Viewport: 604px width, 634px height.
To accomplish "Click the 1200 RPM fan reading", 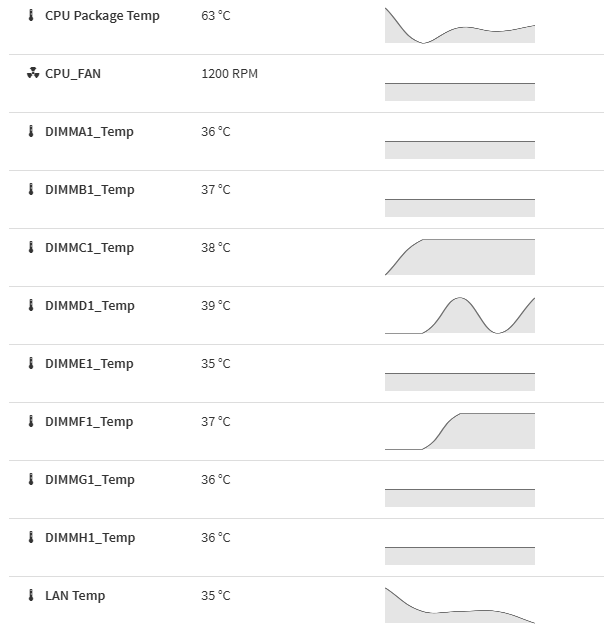I will [x=229, y=74].
